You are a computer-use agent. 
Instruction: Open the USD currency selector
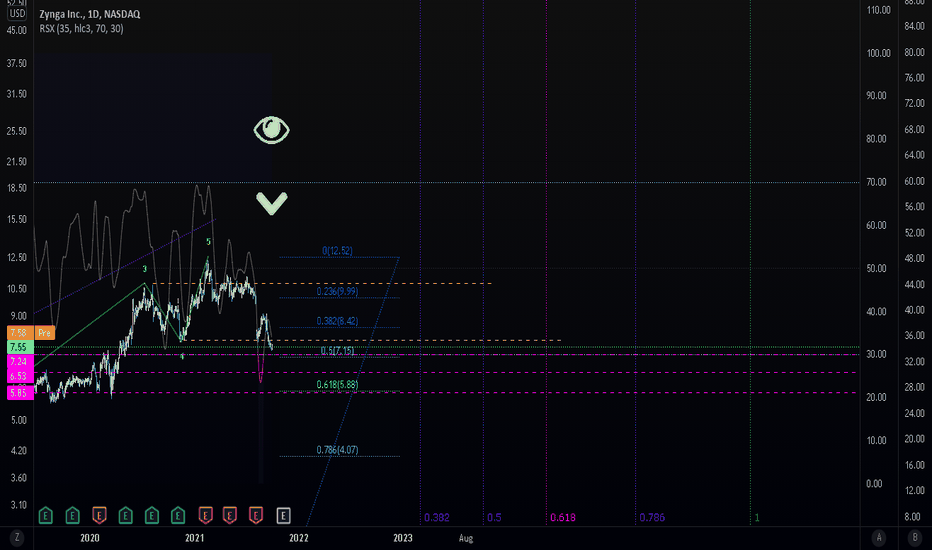click(17, 14)
